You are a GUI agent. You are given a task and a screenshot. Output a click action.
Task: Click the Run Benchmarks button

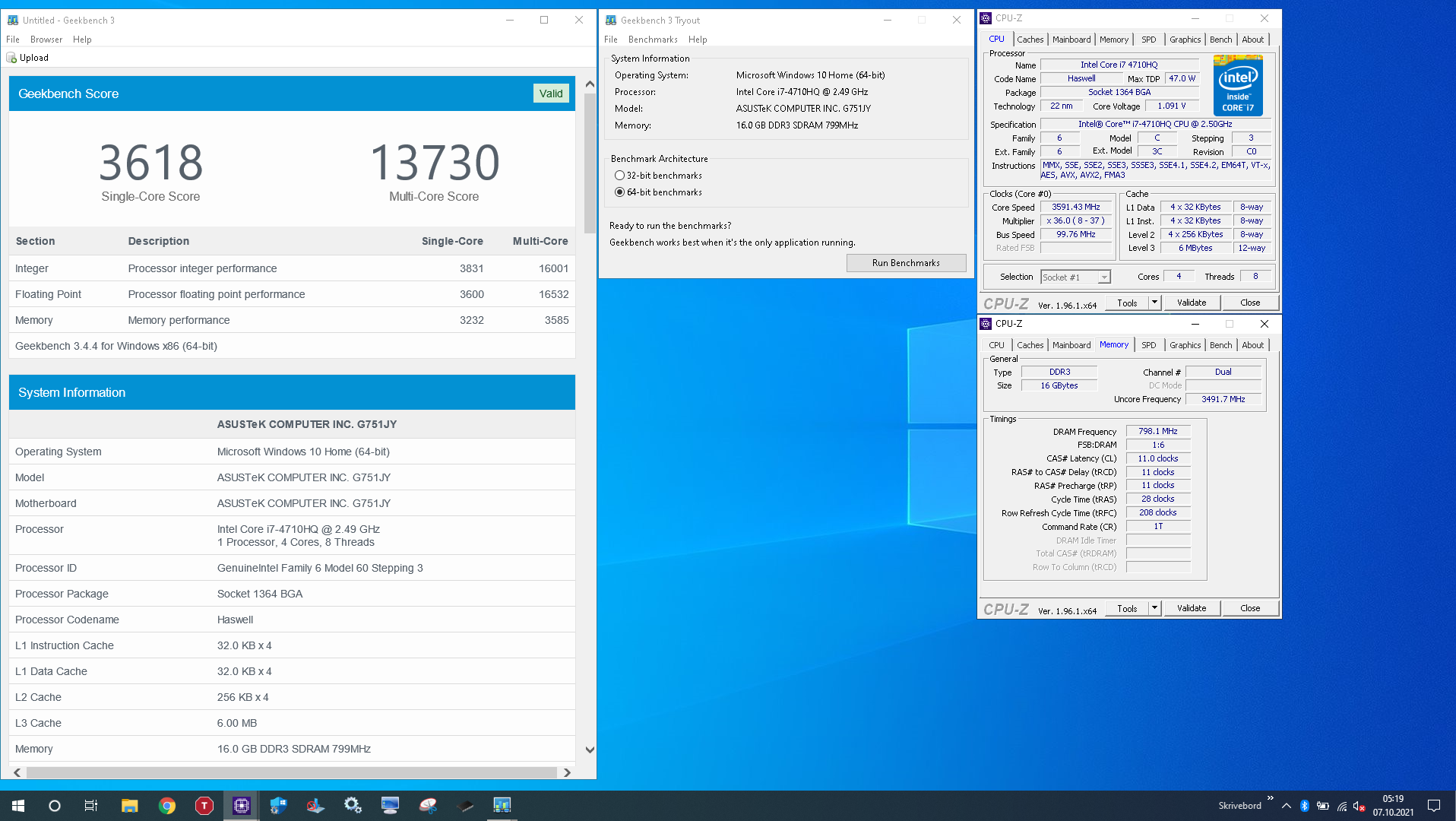click(906, 263)
